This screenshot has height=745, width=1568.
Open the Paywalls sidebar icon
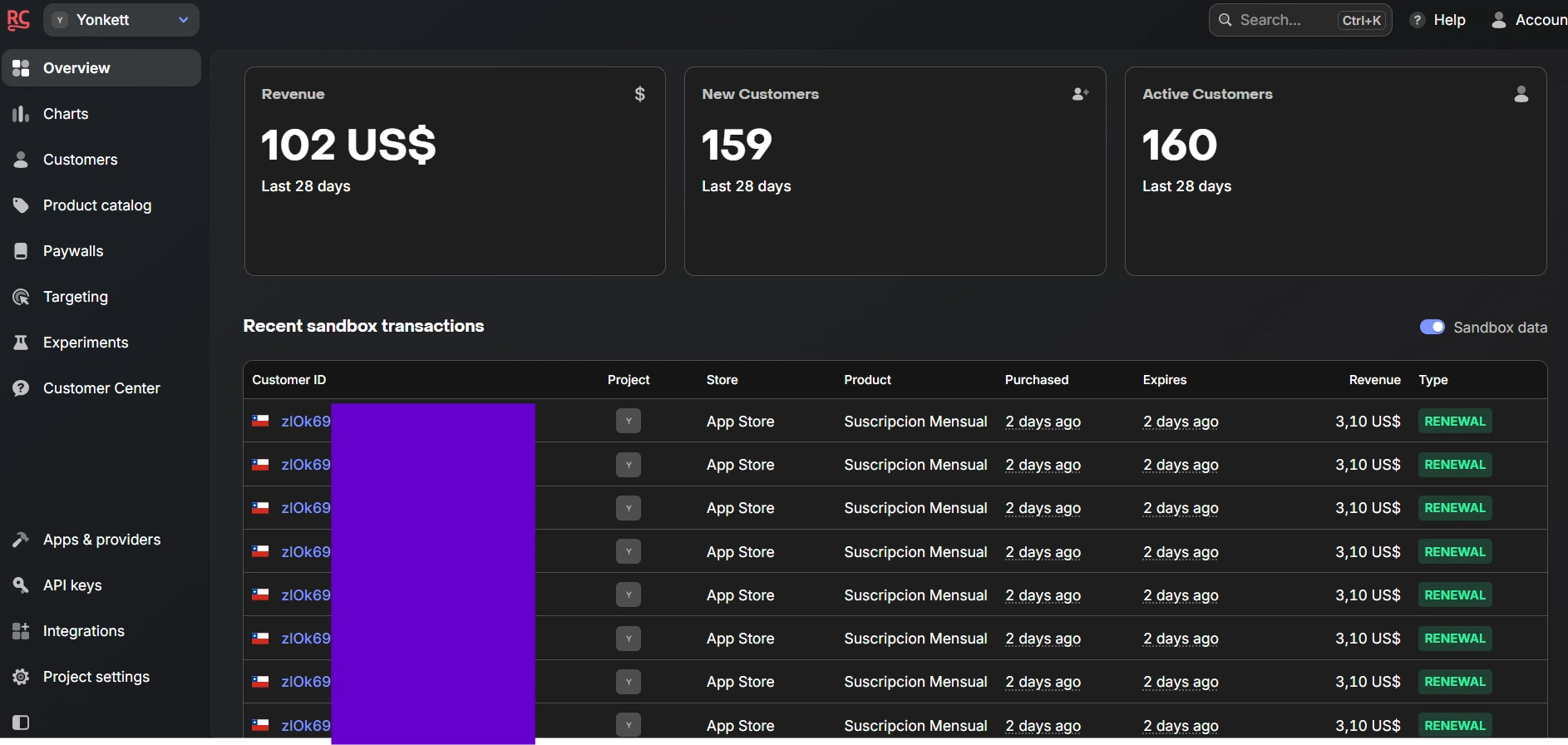pos(21,251)
